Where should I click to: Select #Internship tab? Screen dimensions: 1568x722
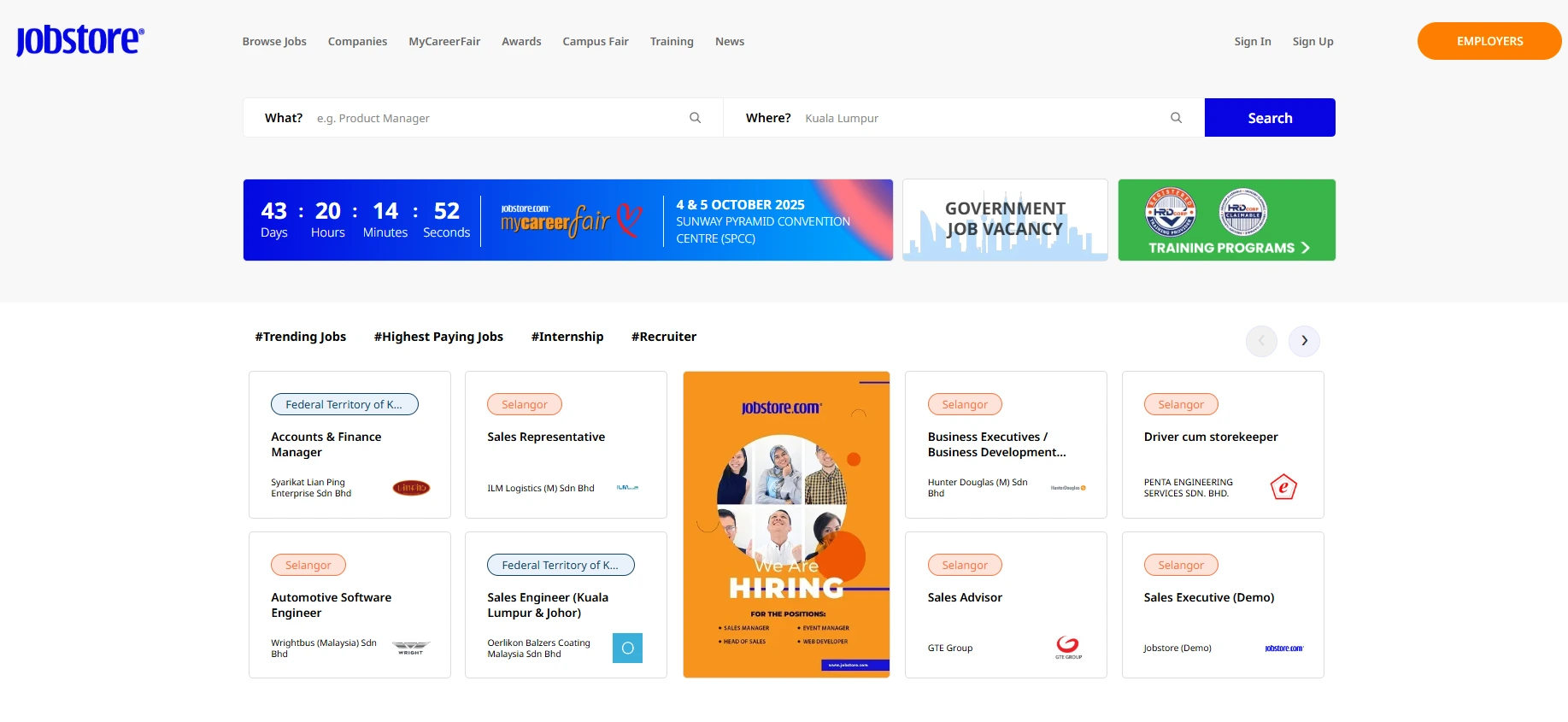[567, 337]
